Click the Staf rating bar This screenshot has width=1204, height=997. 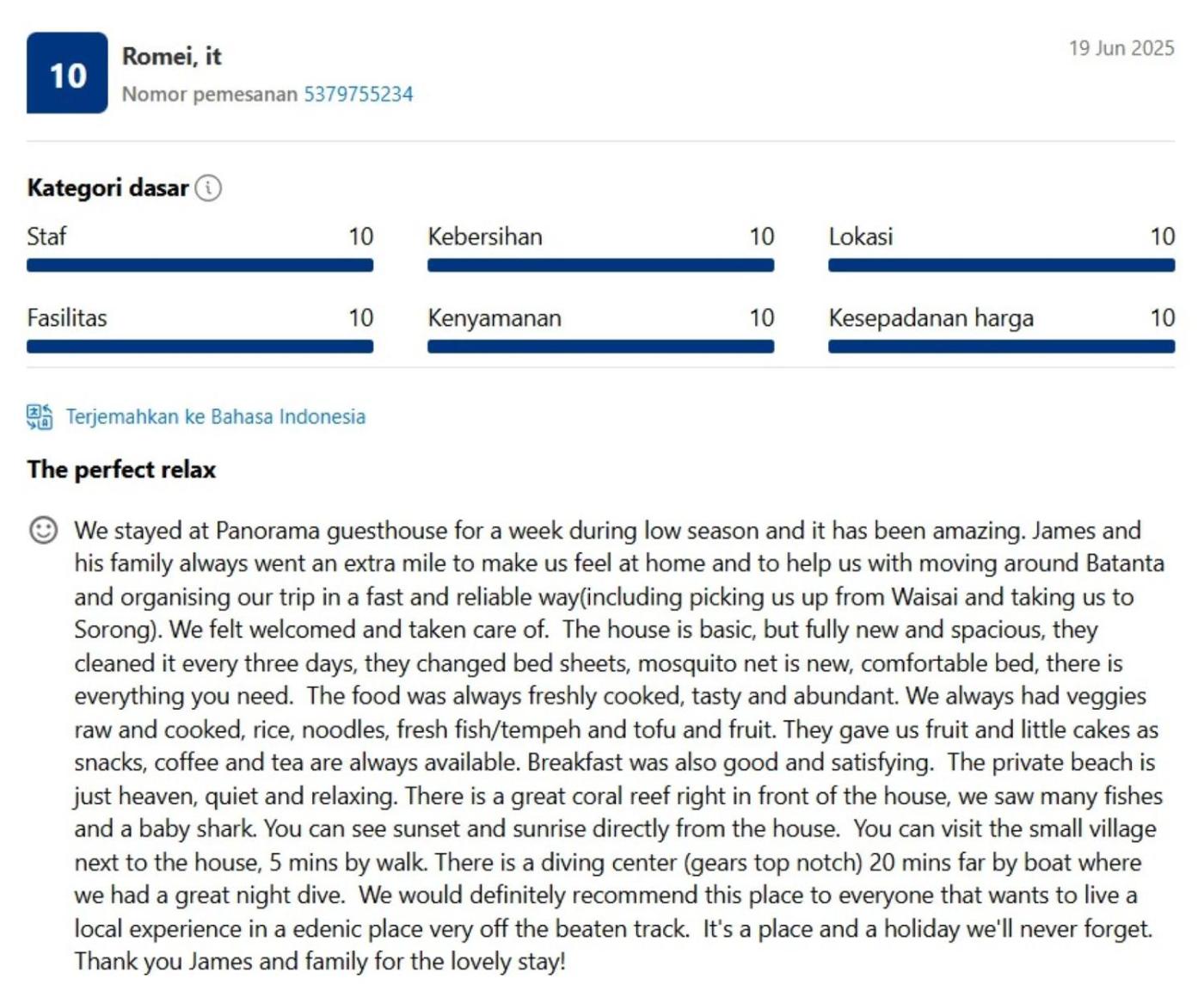[x=200, y=266]
